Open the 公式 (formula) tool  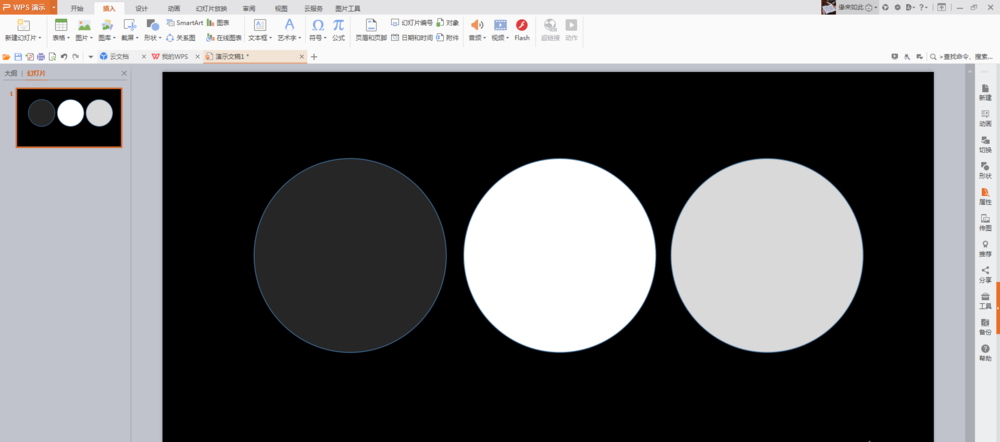coord(338,28)
